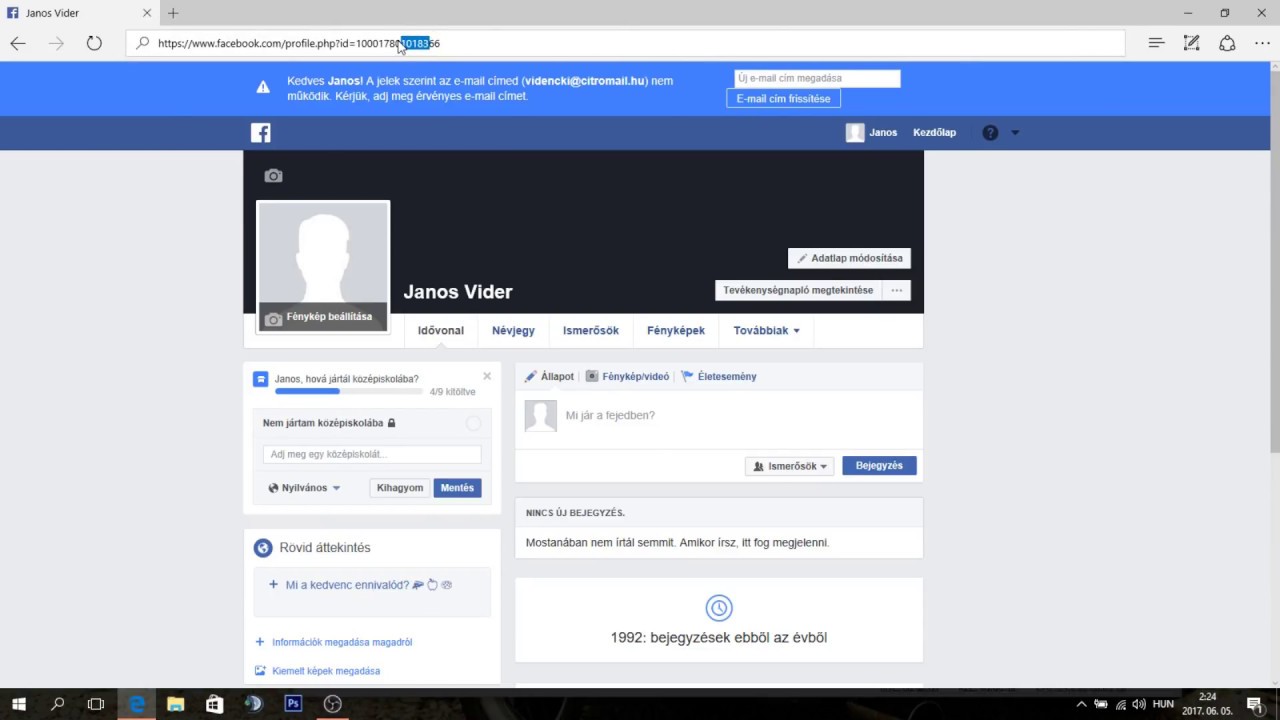Open the Edge Hub icon

click(x=1157, y=43)
